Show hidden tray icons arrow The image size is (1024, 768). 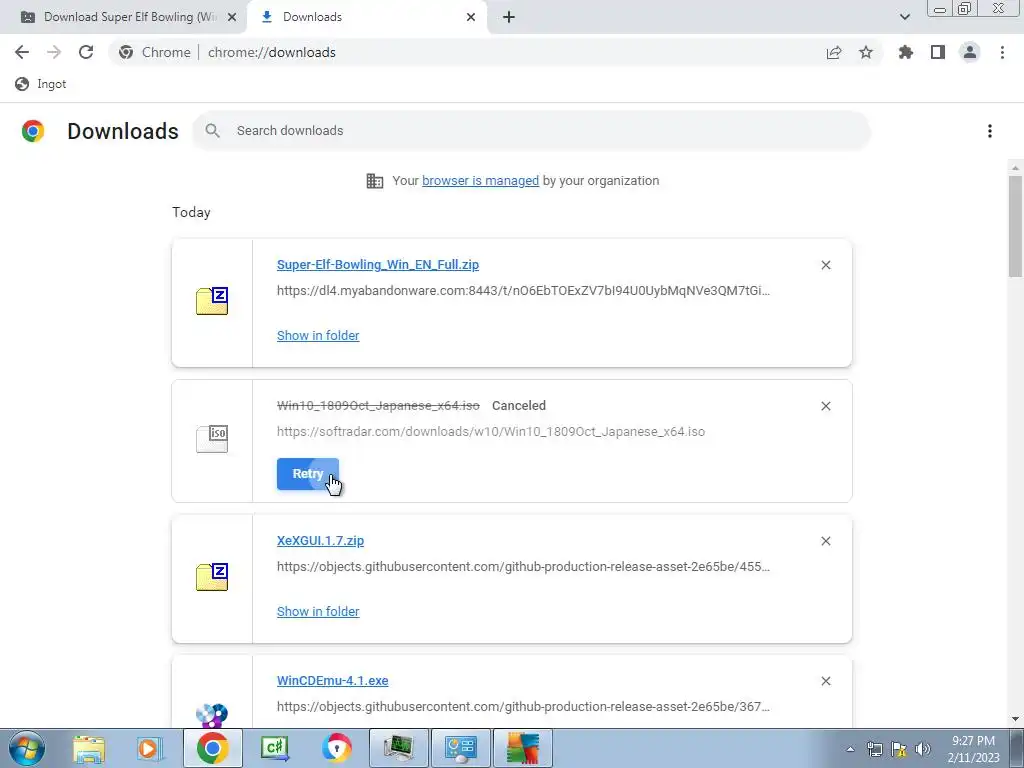tap(850, 749)
